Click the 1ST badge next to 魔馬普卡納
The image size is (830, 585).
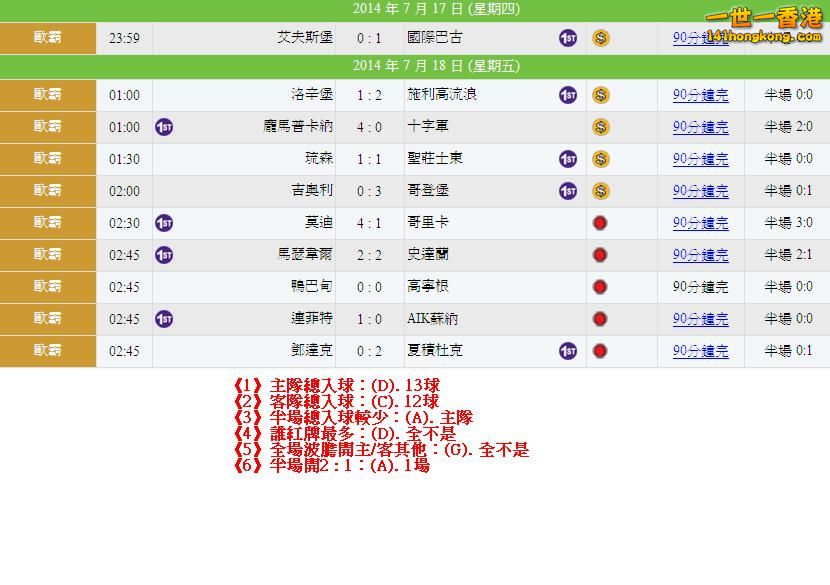(165, 127)
